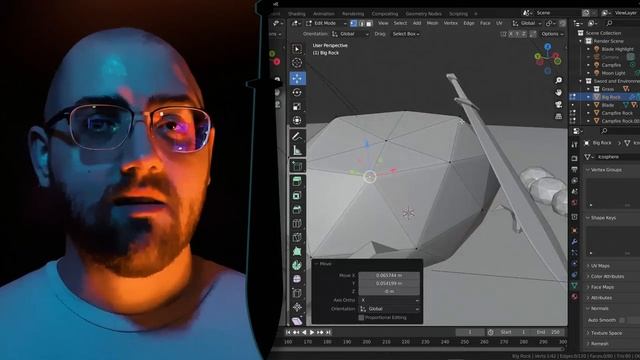Toggle camera view in the viewport
The height and width of the screenshot is (360, 640).
[558, 105]
